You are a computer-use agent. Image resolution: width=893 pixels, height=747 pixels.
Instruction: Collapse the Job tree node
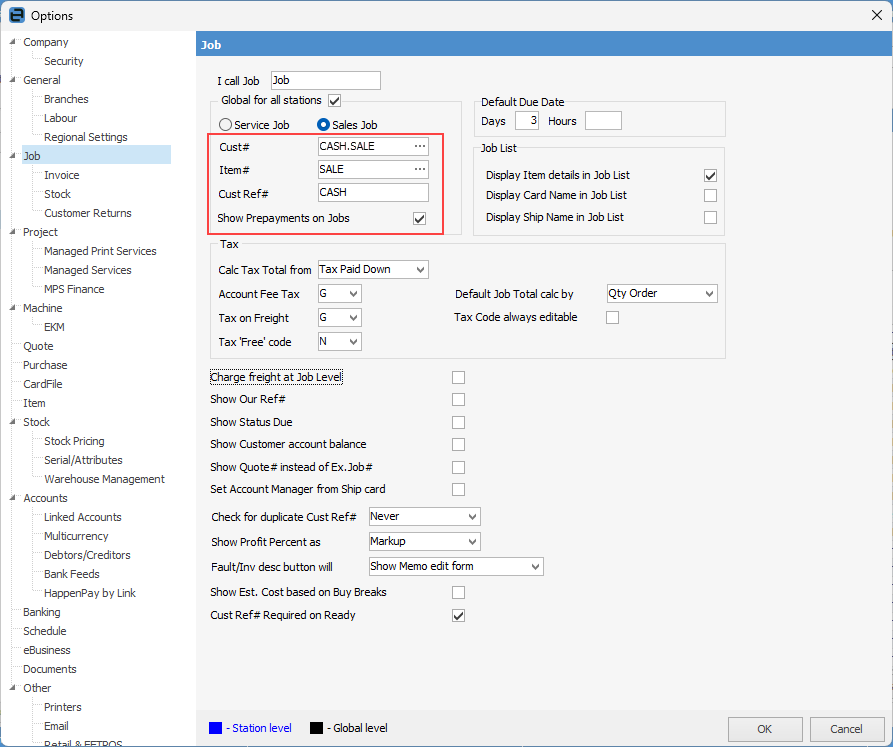point(13,157)
